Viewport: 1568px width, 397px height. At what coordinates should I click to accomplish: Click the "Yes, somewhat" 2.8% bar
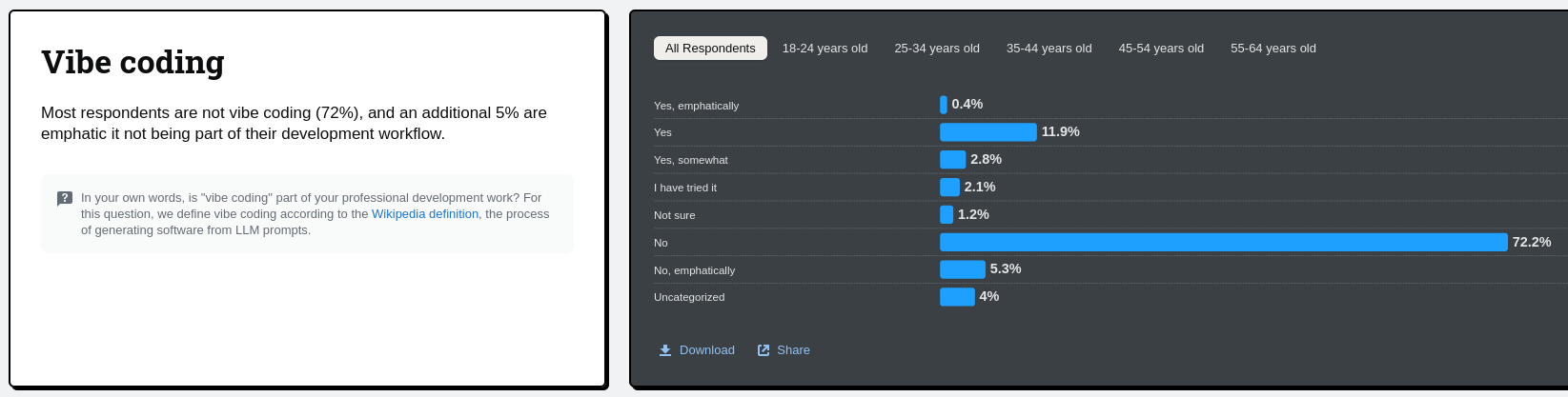tap(952, 160)
